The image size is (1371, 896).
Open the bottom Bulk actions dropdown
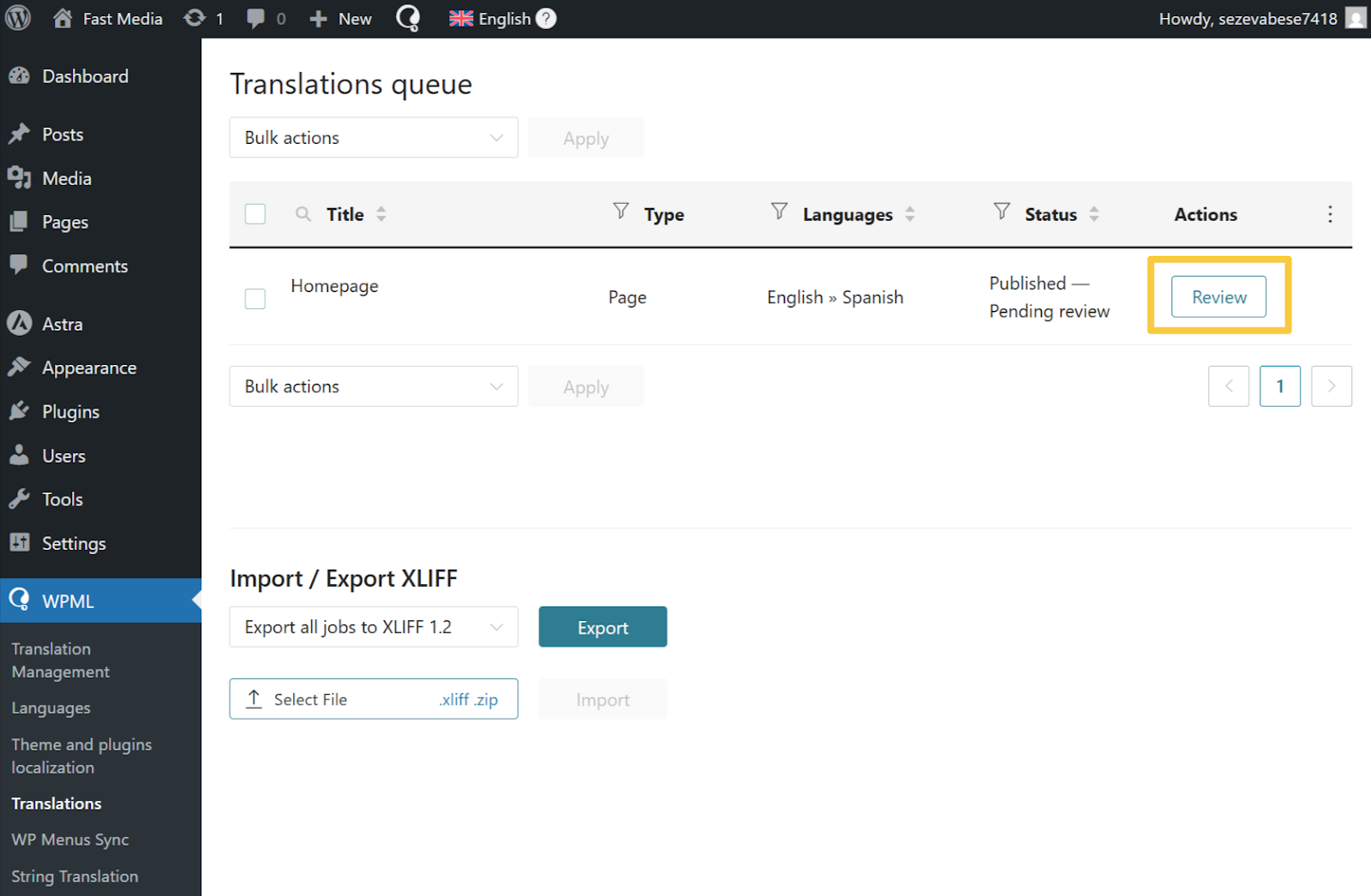[374, 386]
